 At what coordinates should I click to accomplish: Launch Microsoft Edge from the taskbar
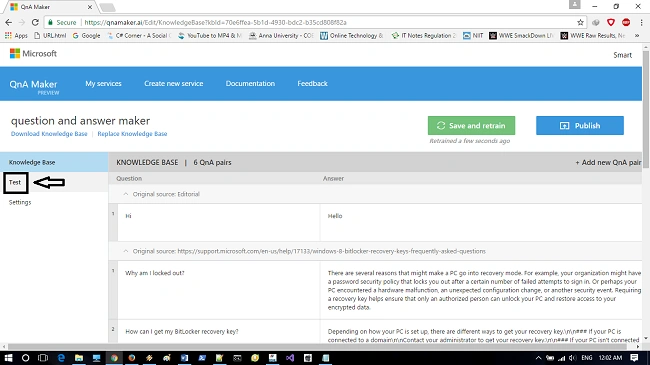pyautogui.click(x=61, y=358)
